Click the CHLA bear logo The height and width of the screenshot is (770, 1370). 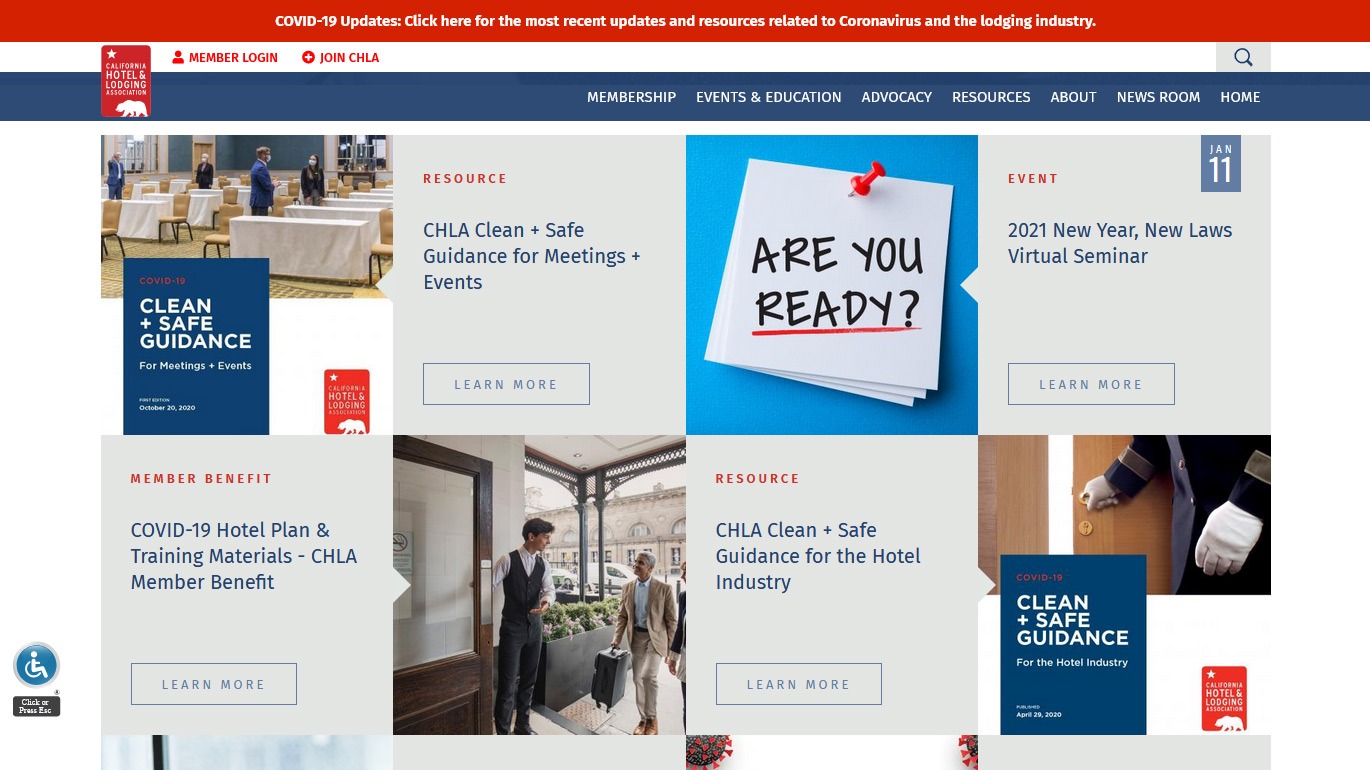(x=126, y=81)
